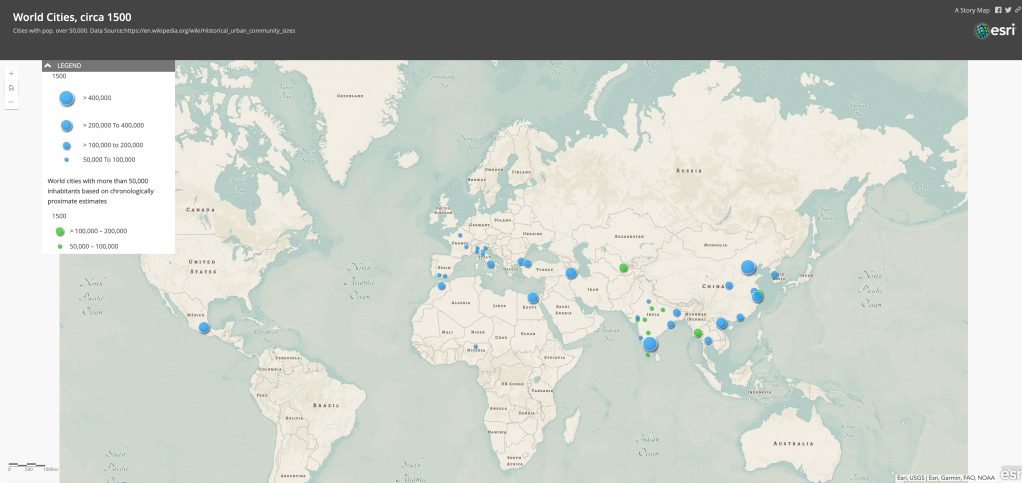Click the green > 100,000 – 200,000 legend symbol

(60, 231)
